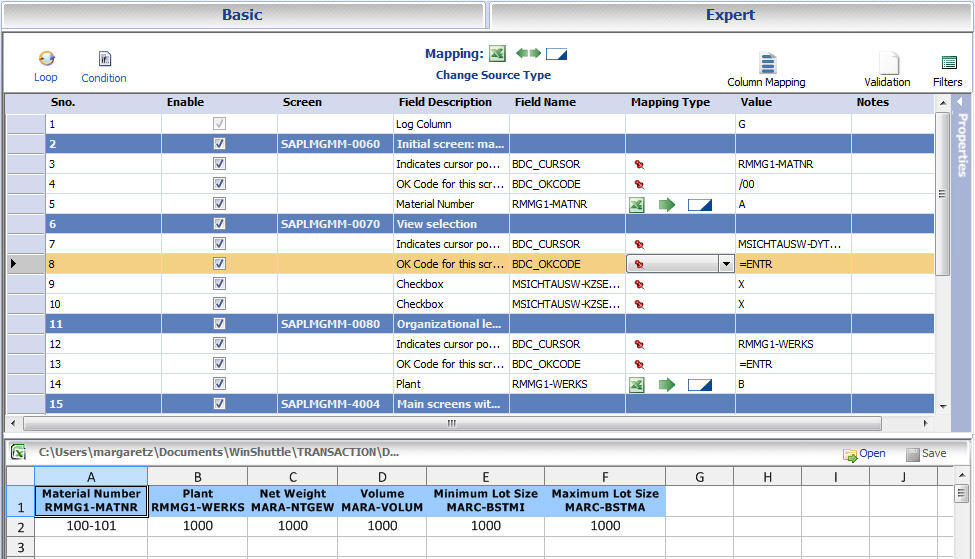
Task: Open Column Mapping
Action: (x=767, y=65)
